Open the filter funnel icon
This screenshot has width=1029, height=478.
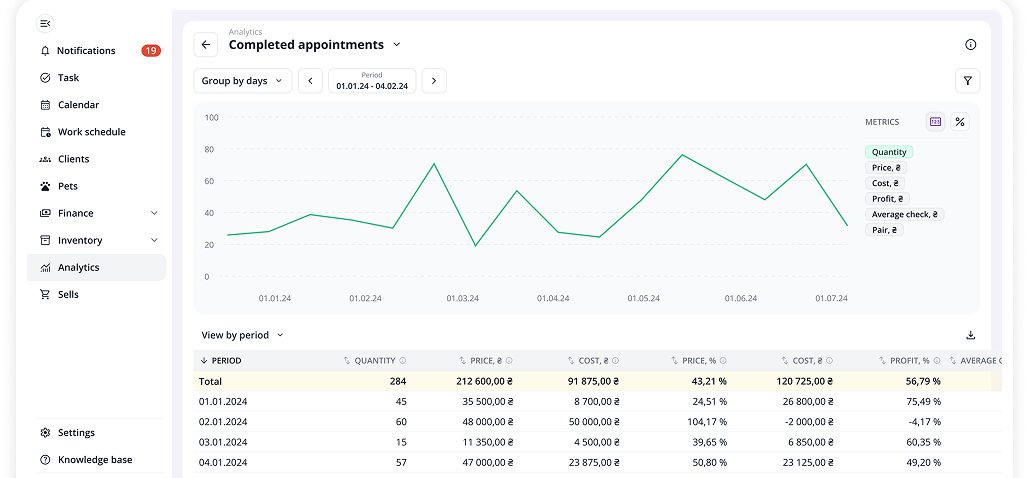[967, 81]
